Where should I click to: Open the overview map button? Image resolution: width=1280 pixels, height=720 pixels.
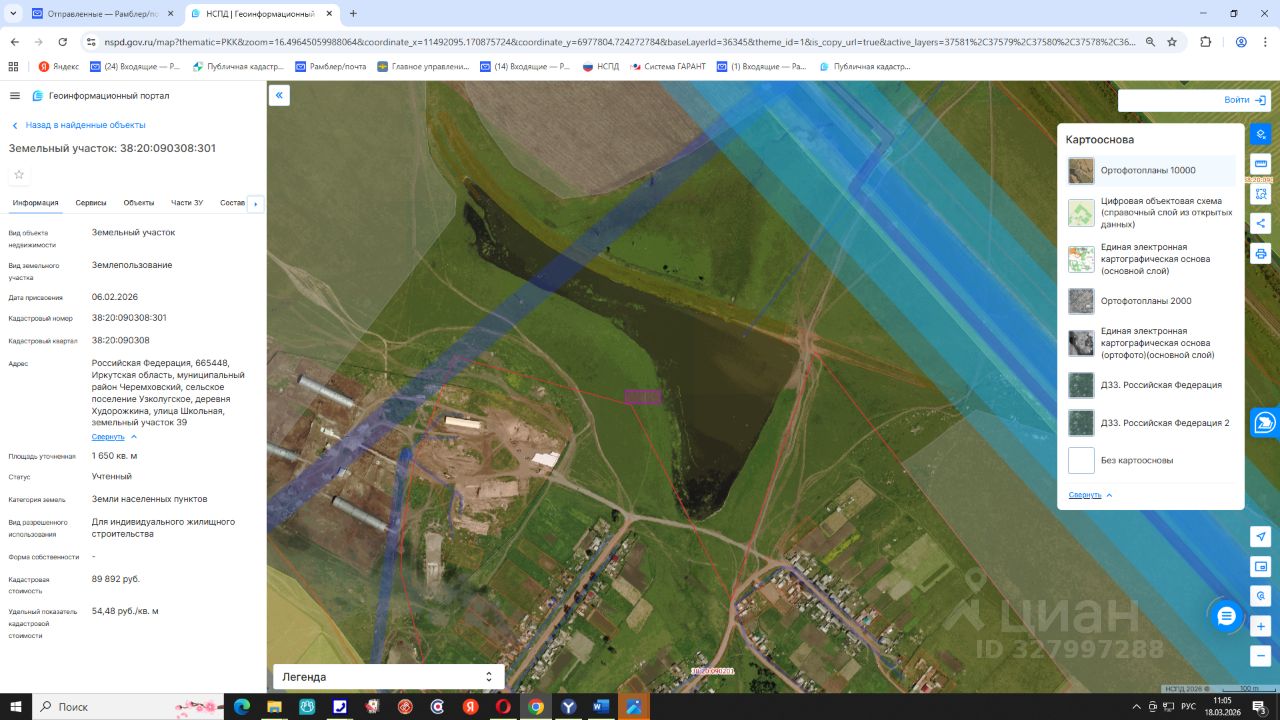(x=1261, y=567)
